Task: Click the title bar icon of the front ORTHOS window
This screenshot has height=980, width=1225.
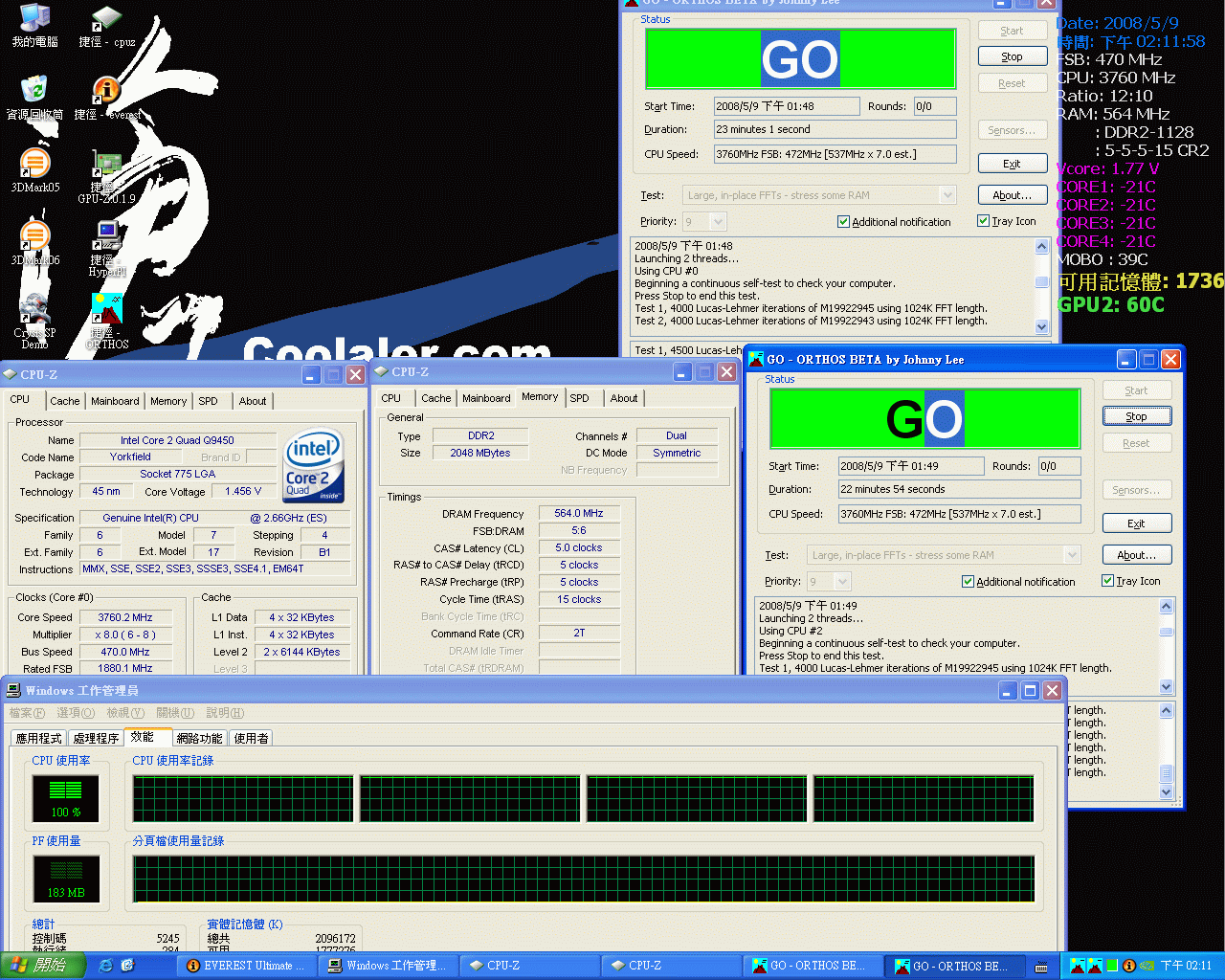Action: point(755,359)
